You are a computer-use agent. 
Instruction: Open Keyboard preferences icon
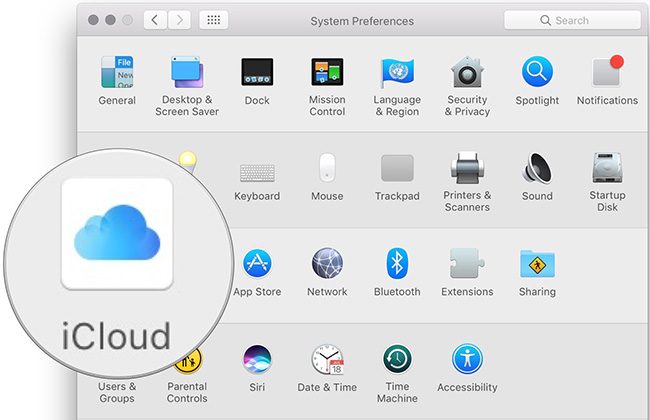click(x=257, y=173)
